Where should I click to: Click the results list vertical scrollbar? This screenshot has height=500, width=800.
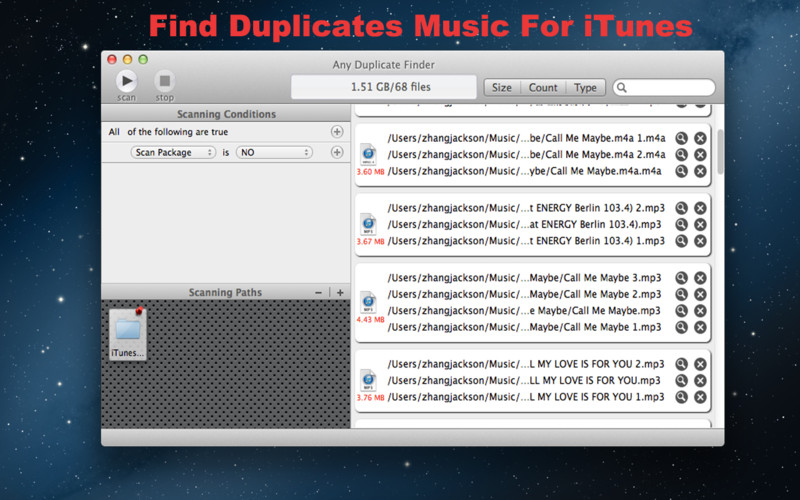pyautogui.click(x=720, y=151)
